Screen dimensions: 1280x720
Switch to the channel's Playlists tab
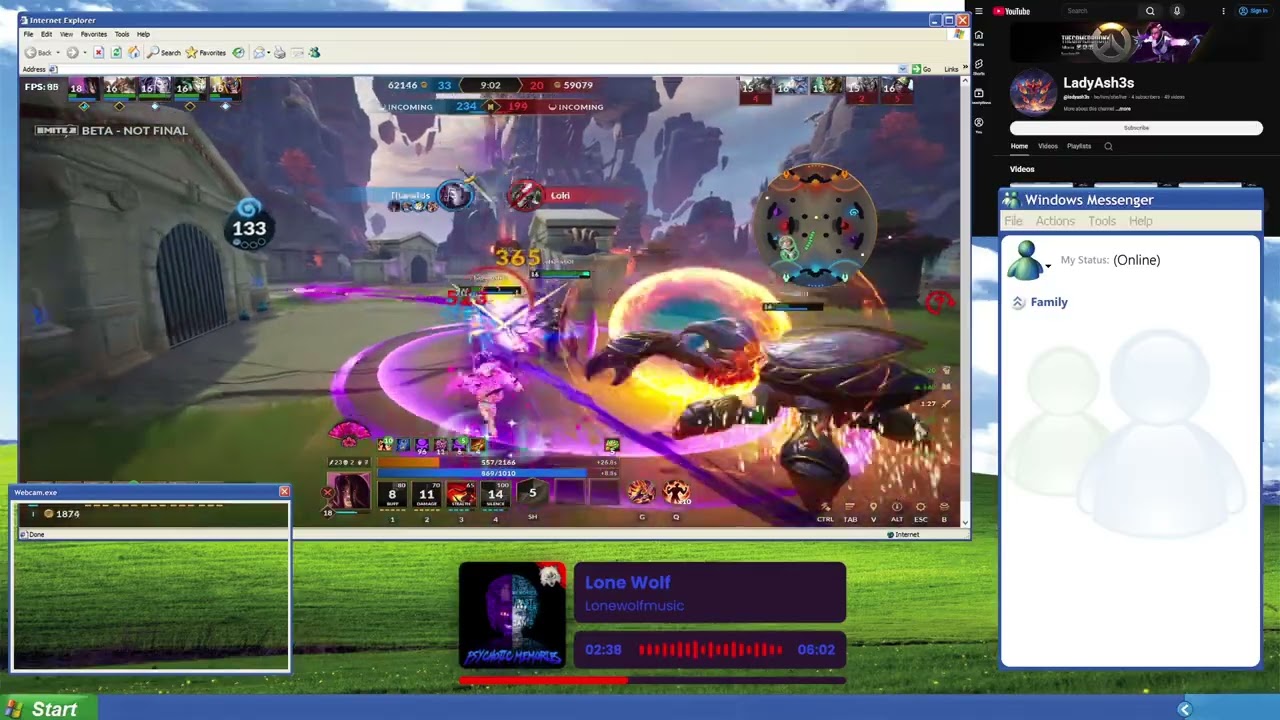(x=1079, y=146)
